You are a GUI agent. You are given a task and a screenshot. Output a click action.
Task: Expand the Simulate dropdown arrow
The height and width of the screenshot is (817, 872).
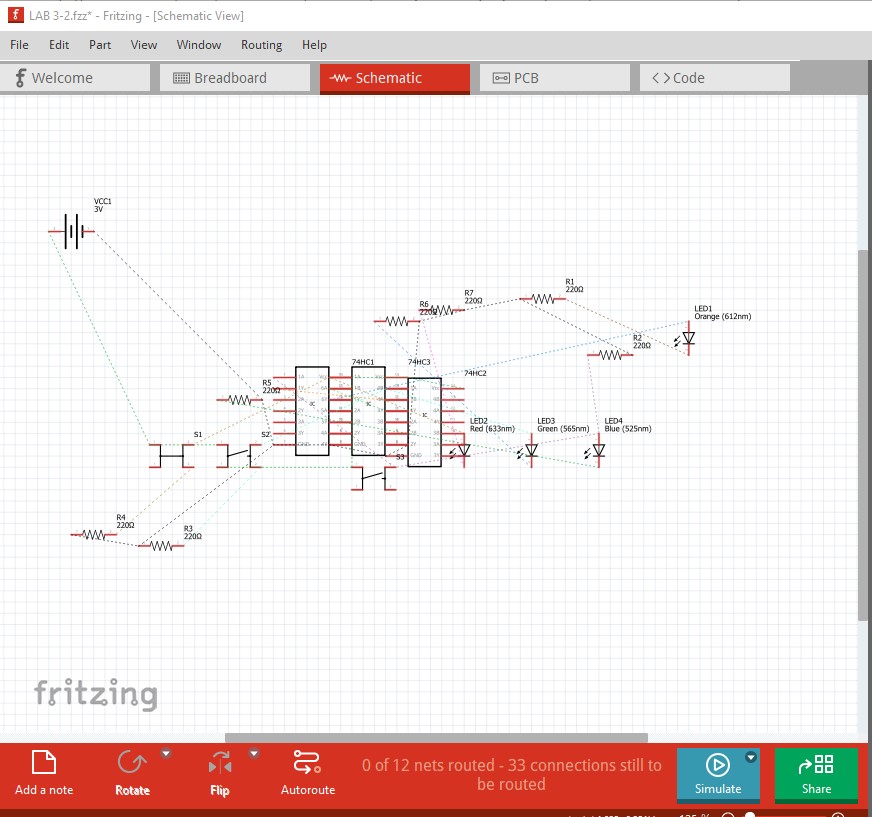[x=751, y=758]
